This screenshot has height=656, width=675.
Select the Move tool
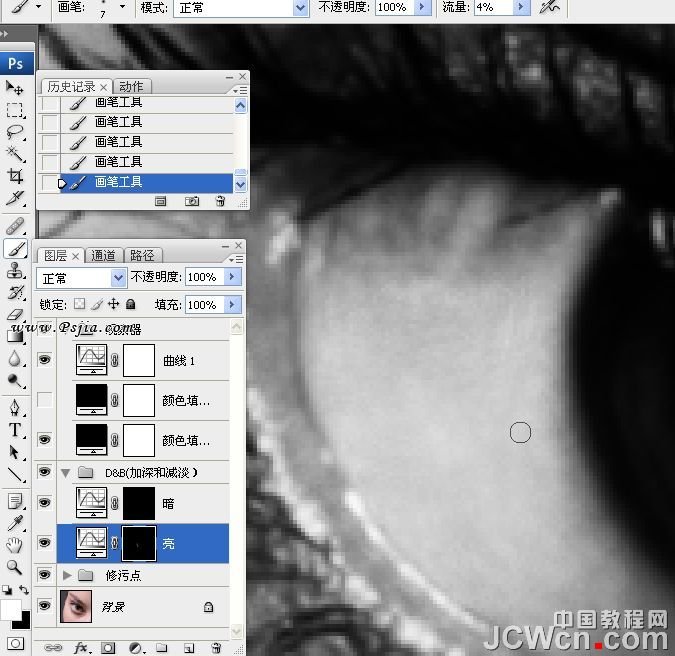click(x=15, y=88)
